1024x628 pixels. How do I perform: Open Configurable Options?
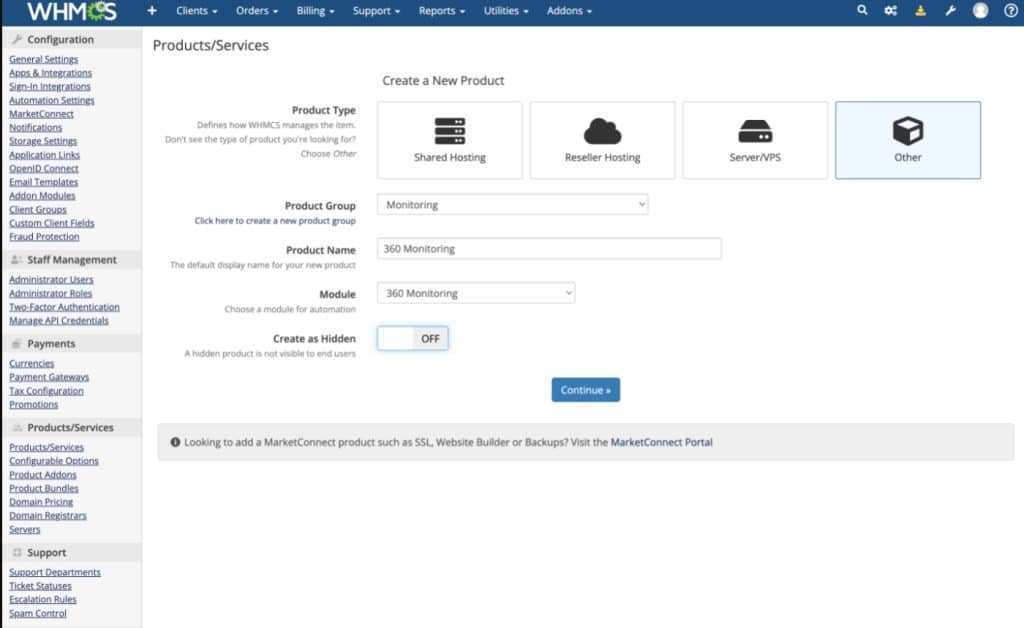coord(54,462)
